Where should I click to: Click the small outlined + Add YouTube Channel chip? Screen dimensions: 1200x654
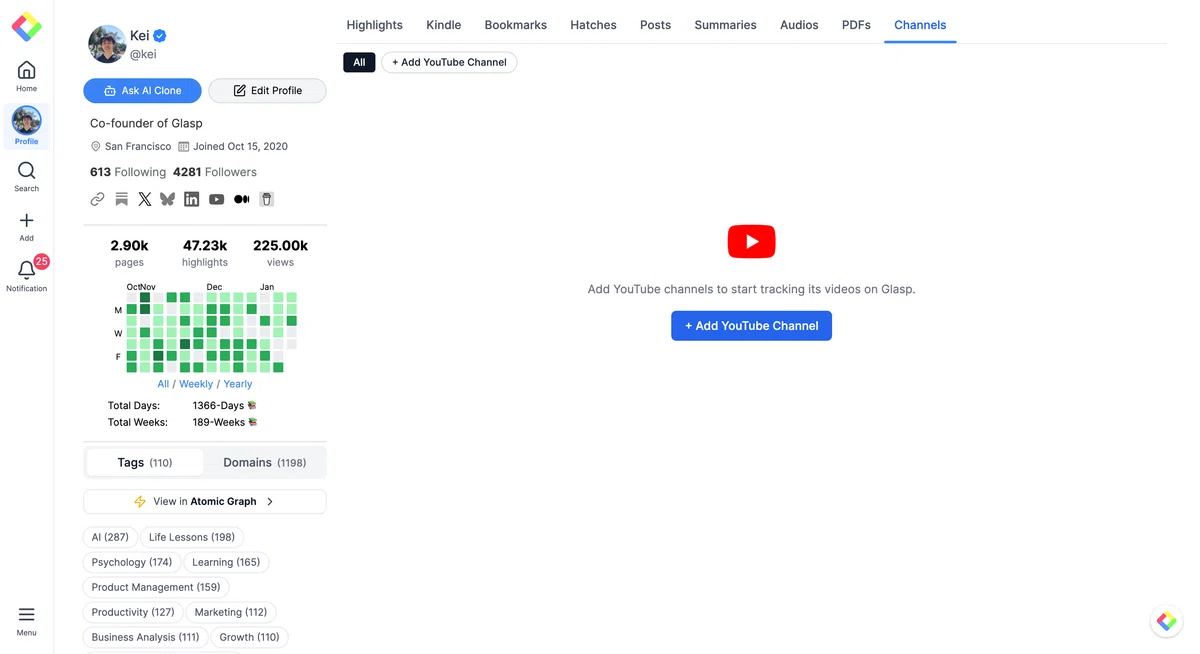click(449, 62)
